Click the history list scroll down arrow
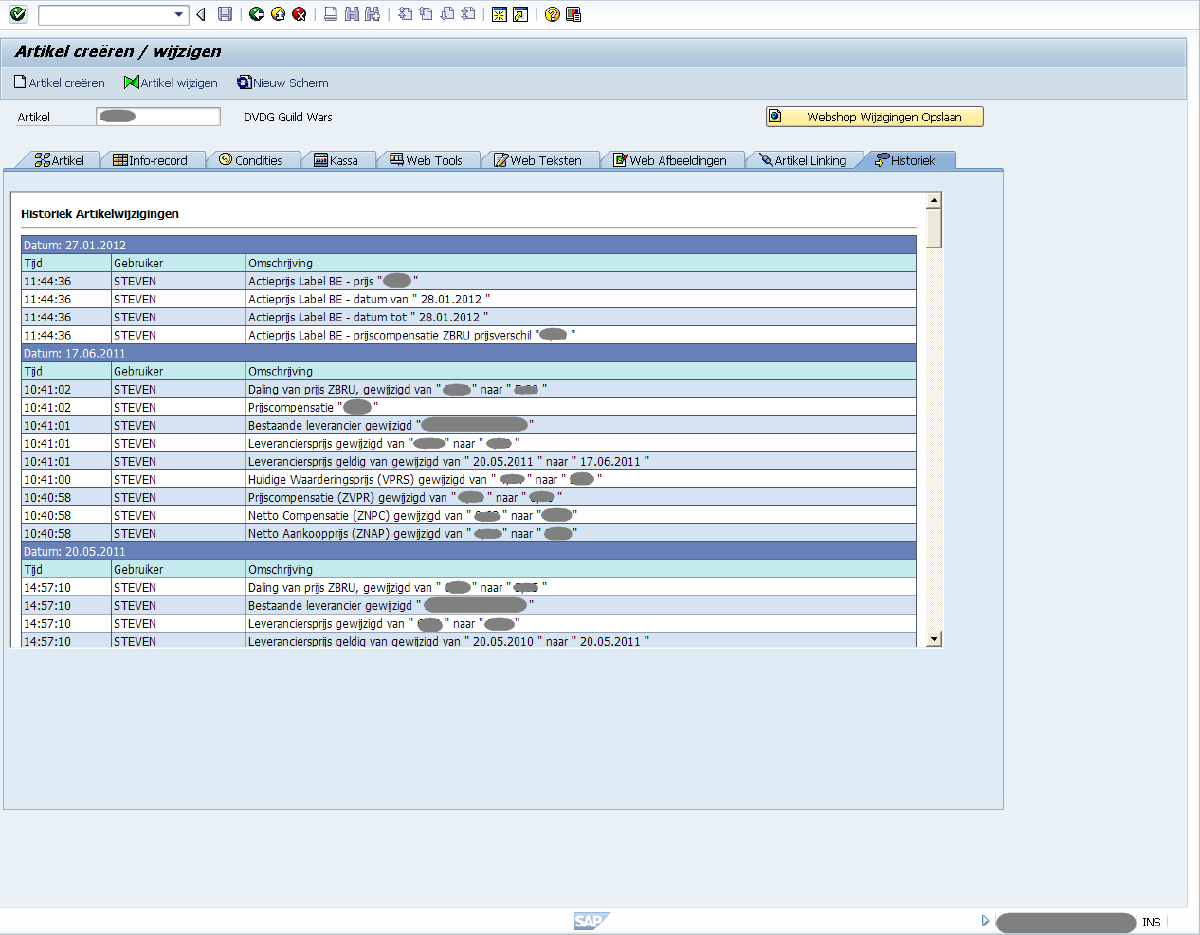The image size is (1200, 935). [x=934, y=638]
